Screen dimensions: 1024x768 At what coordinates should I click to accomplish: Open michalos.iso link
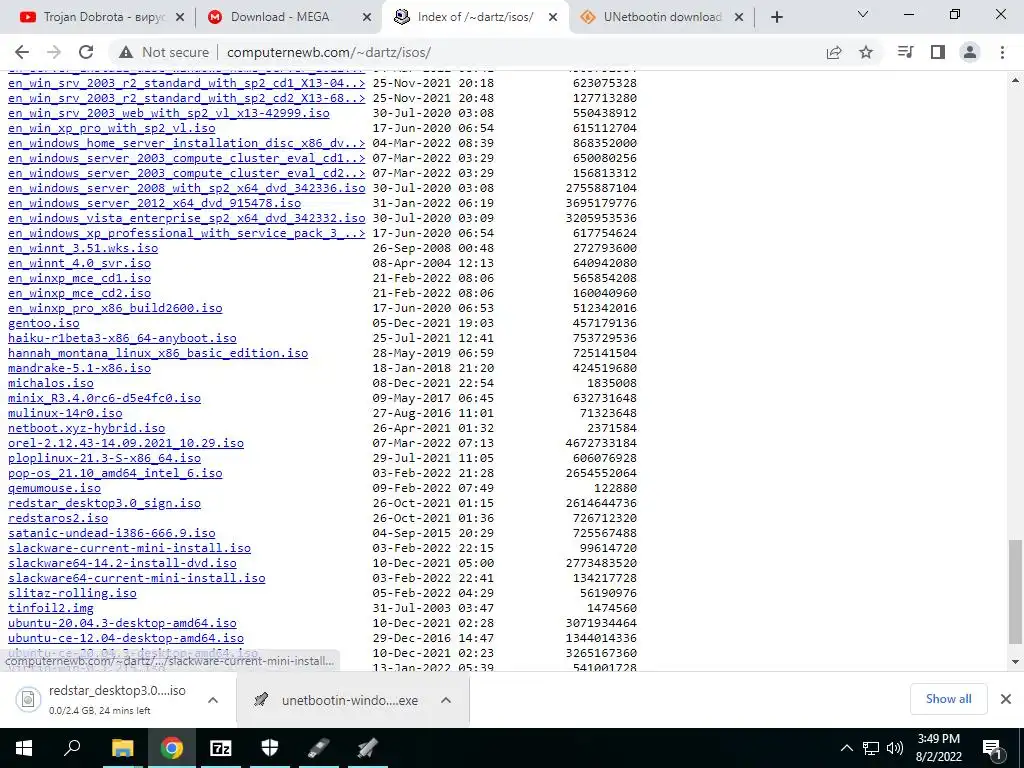pyautogui.click(x=51, y=383)
